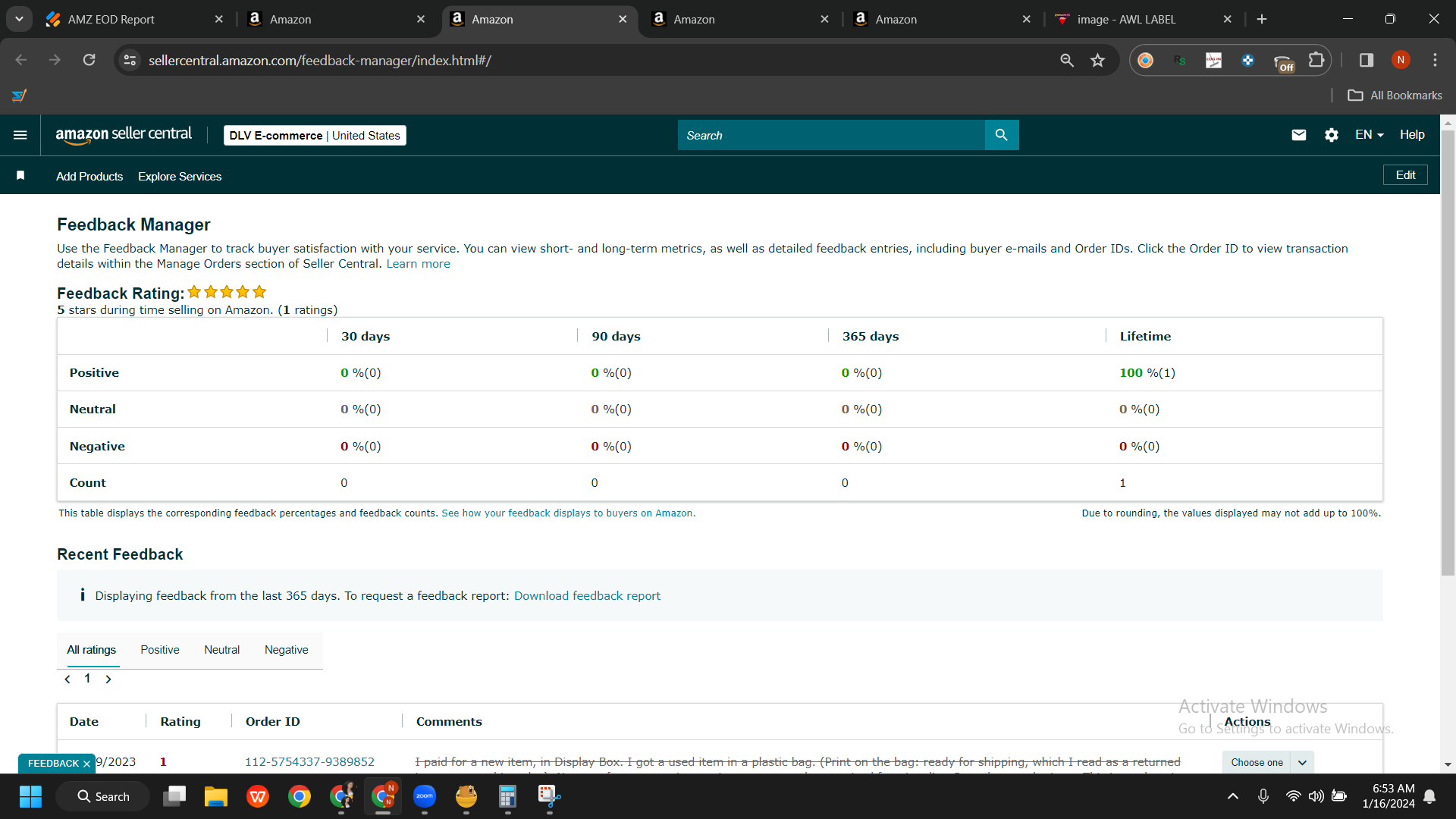Click the page vertical scrollbar
1456x819 pixels.
[x=1448, y=353]
